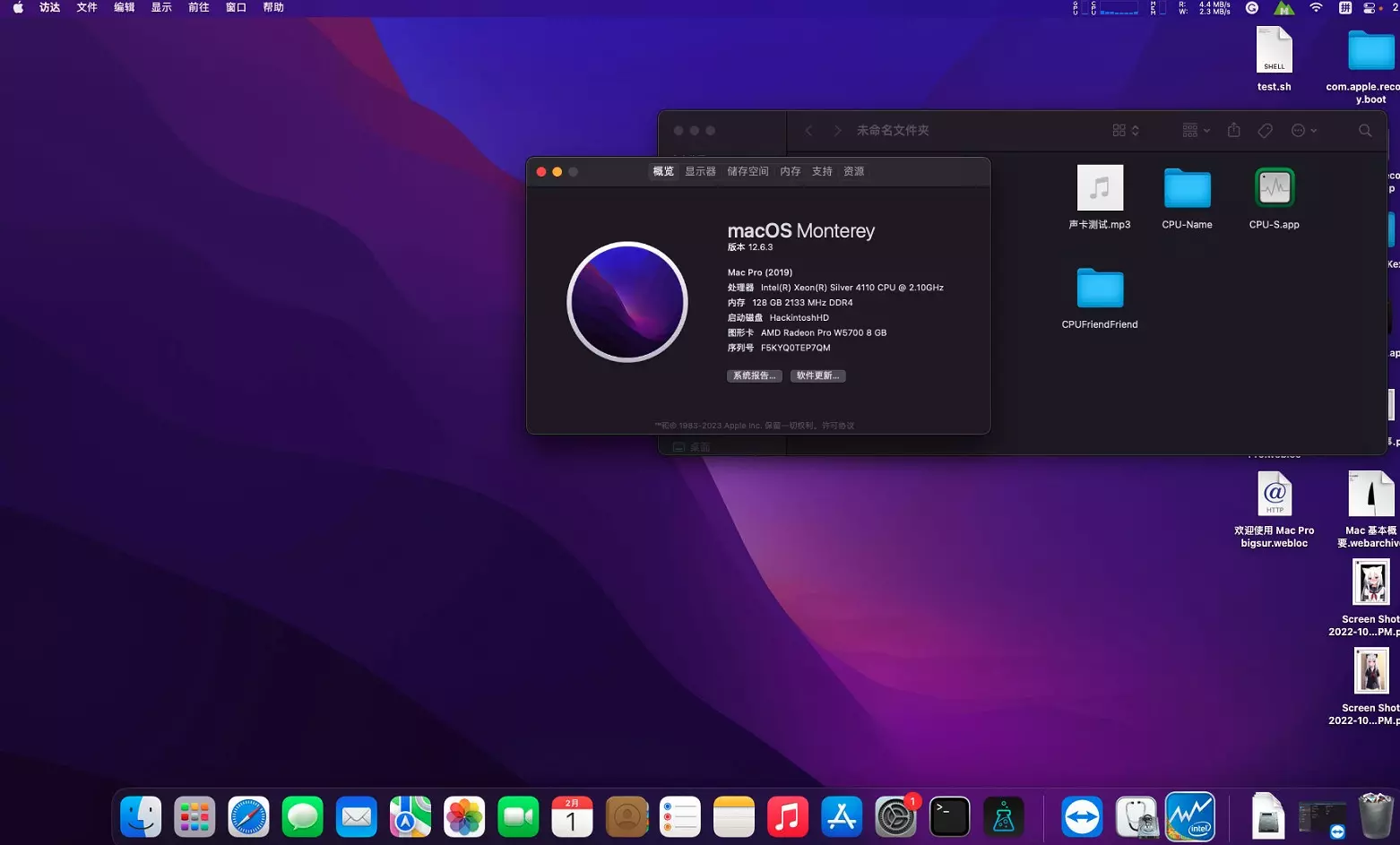The image size is (1400, 845).
Task: Select test.sh file on the desktop
Action: [x=1274, y=51]
